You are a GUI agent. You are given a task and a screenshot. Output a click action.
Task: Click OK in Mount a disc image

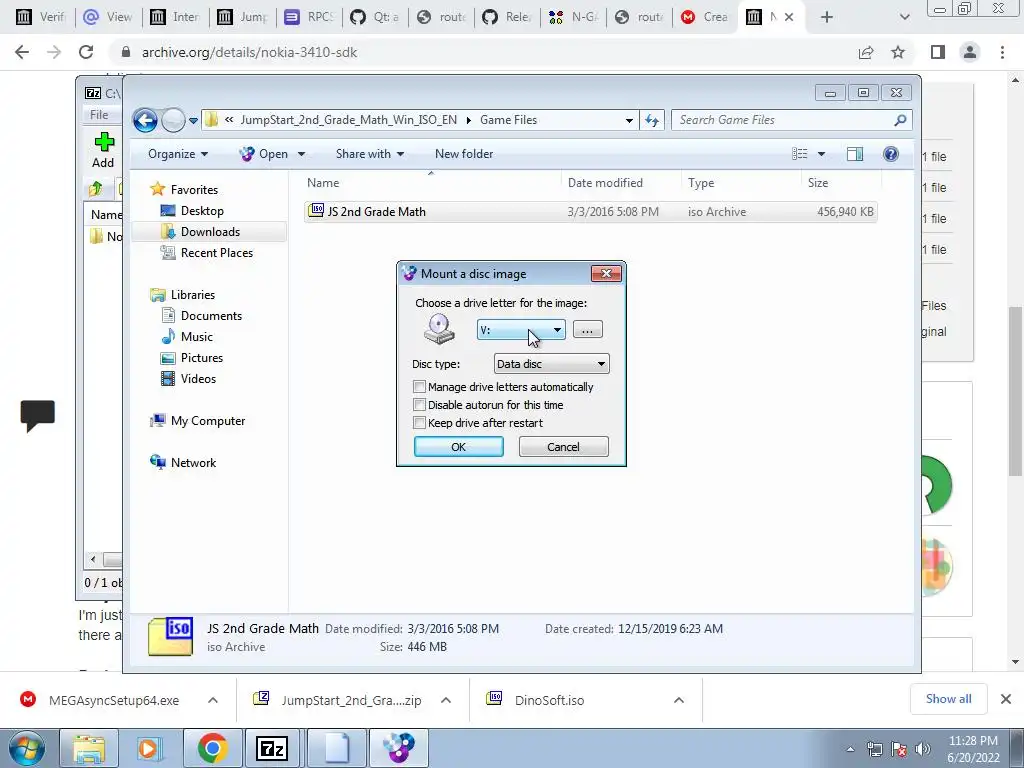[x=458, y=447]
